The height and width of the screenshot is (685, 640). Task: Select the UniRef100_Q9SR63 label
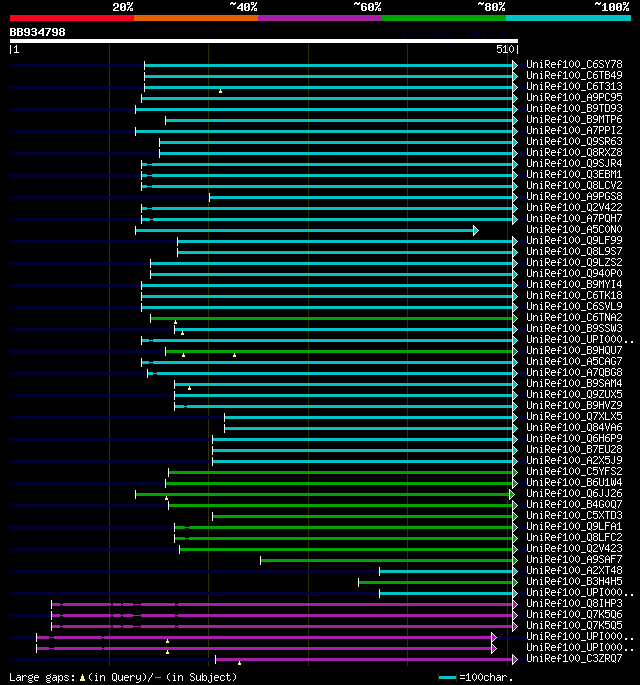[x=574, y=141]
